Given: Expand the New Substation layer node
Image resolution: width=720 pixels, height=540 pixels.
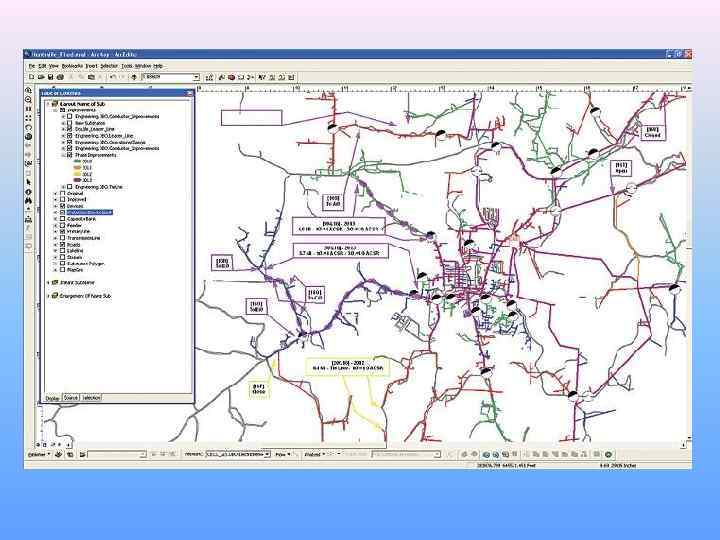Looking at the screenshot, I should [63, 123].
